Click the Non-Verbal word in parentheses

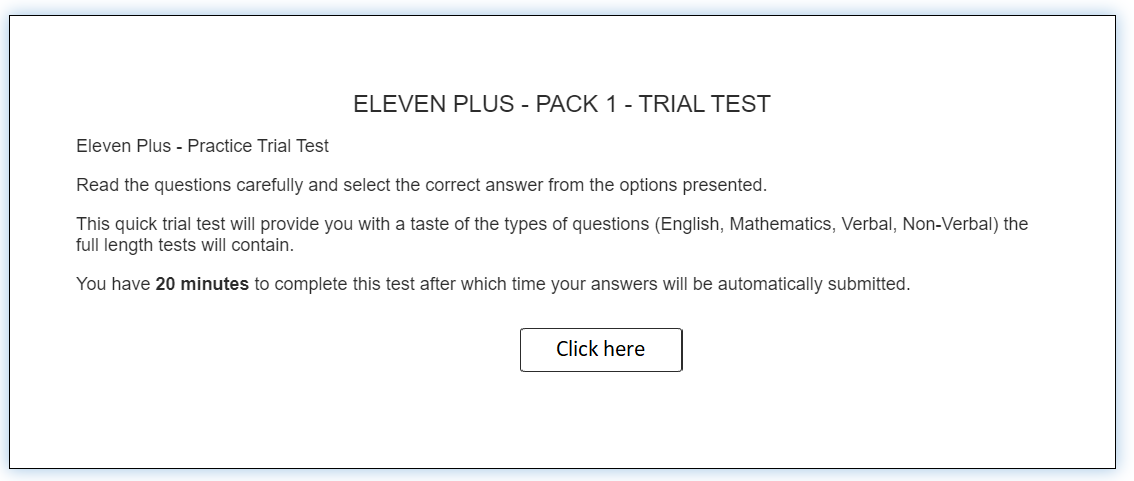[950, 224]
